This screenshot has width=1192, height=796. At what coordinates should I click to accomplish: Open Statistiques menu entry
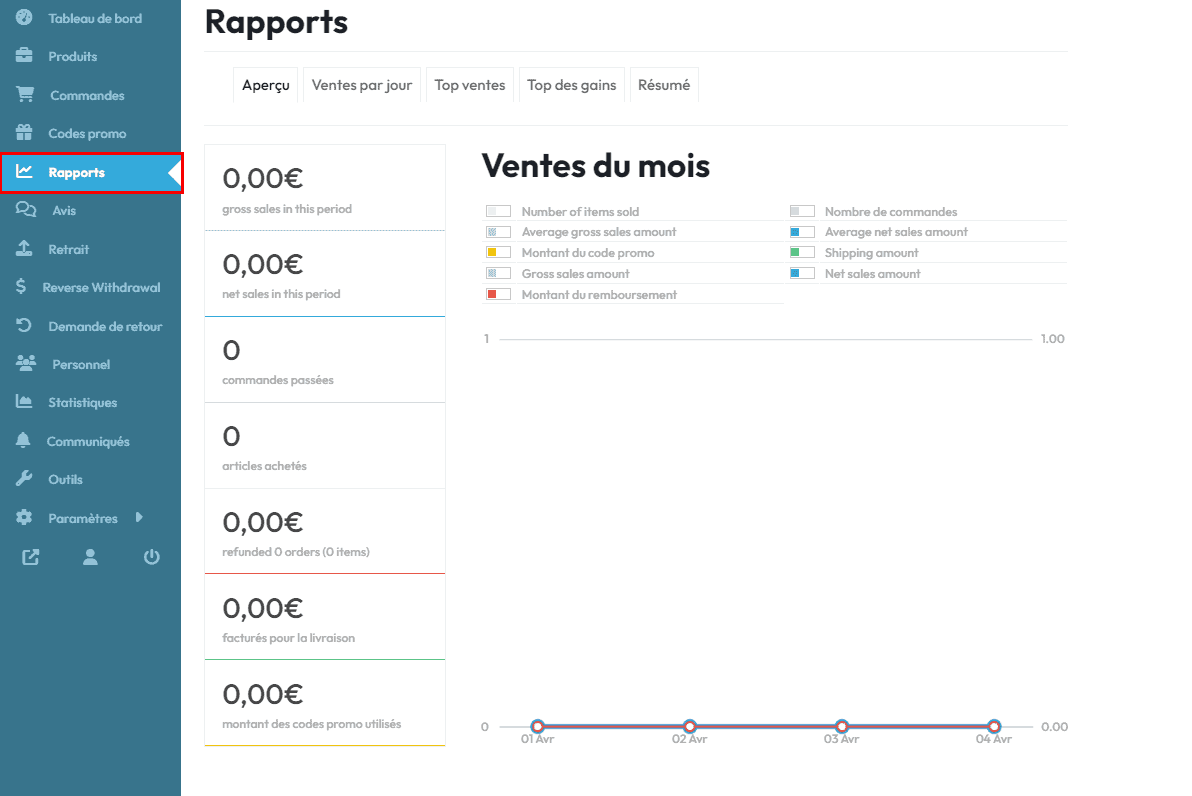83,402
